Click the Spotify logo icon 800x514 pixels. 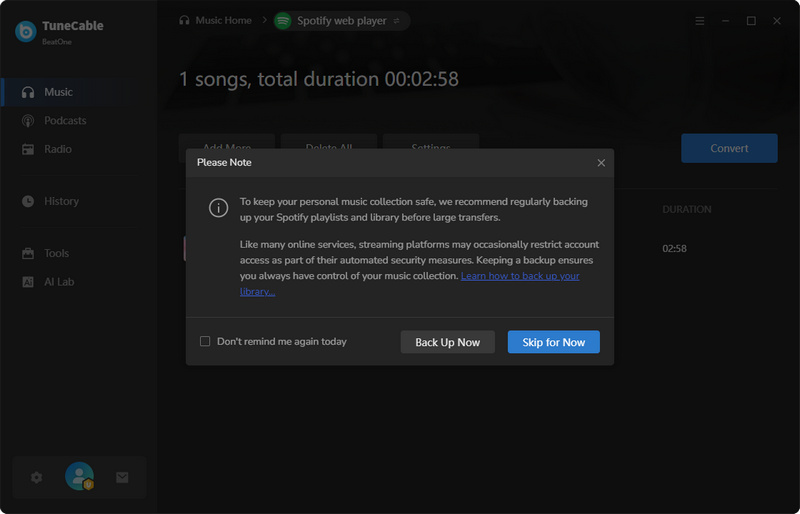pyautogui.click(x=283, y=21)
